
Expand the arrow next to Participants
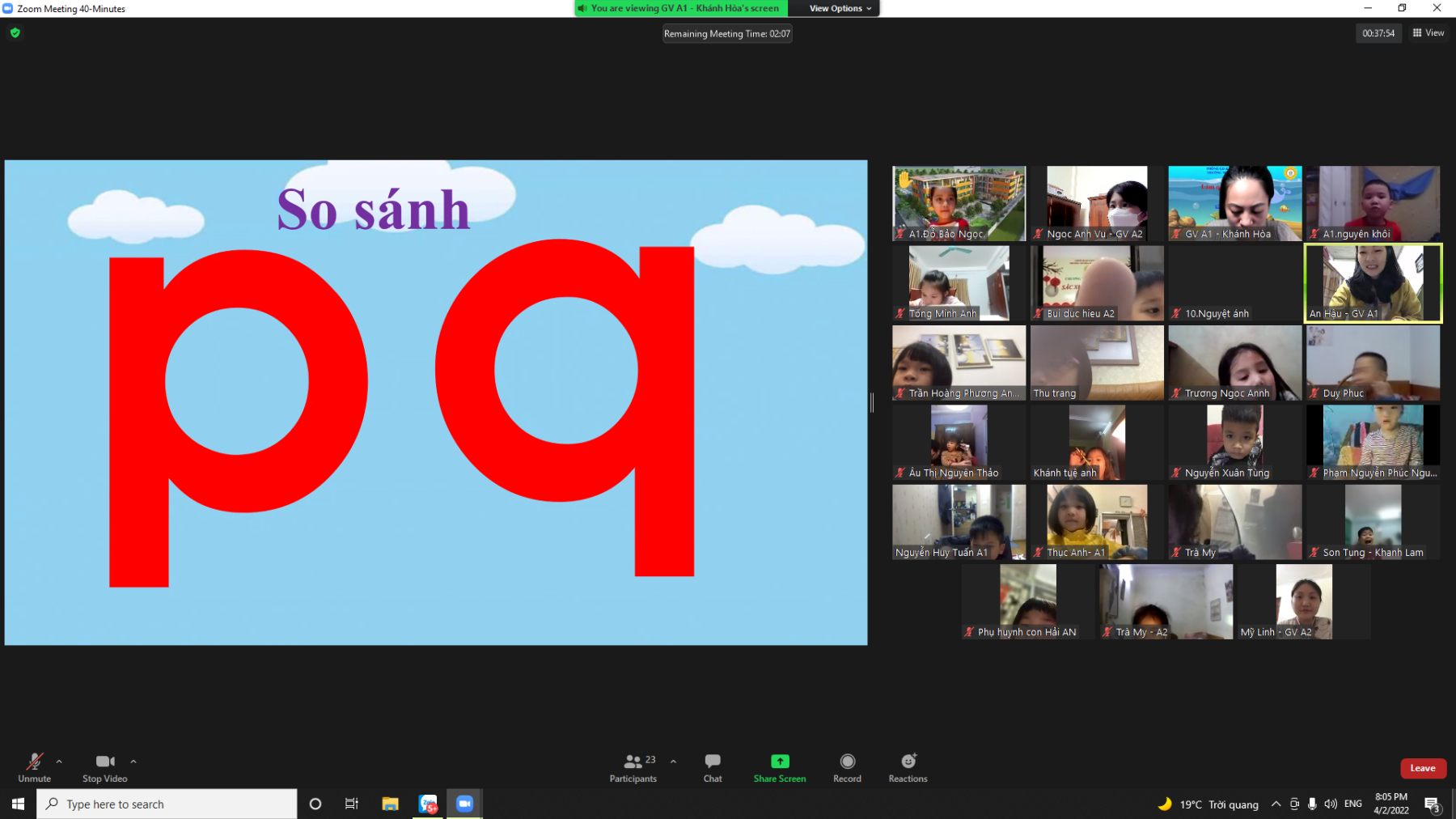[673, 762]
